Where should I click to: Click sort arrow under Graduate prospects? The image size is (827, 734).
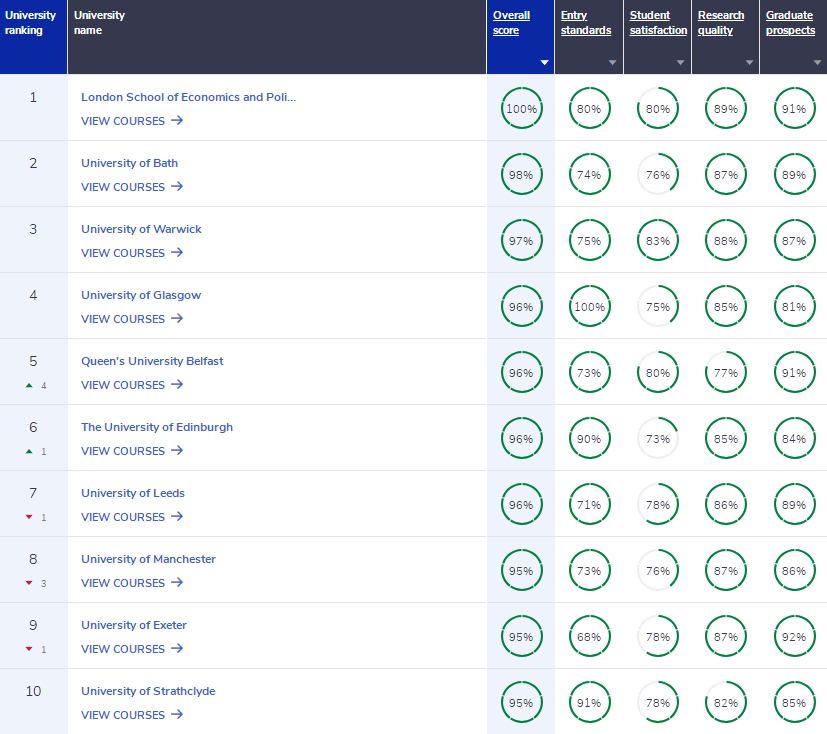pos(817,63)
